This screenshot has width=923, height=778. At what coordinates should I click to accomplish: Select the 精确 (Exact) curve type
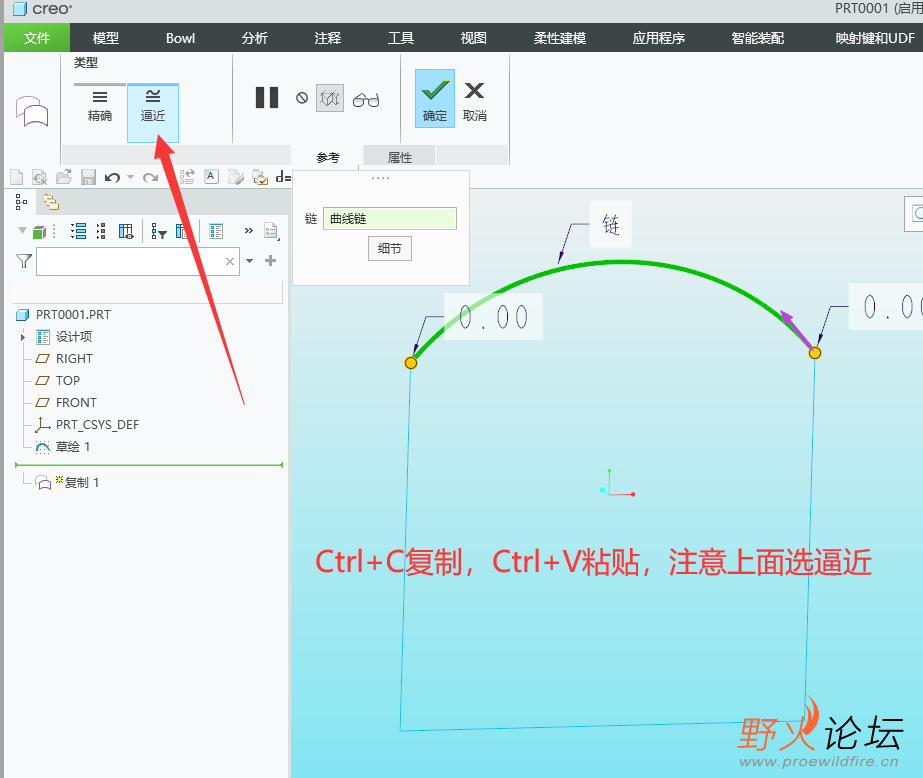coord(99,107)
